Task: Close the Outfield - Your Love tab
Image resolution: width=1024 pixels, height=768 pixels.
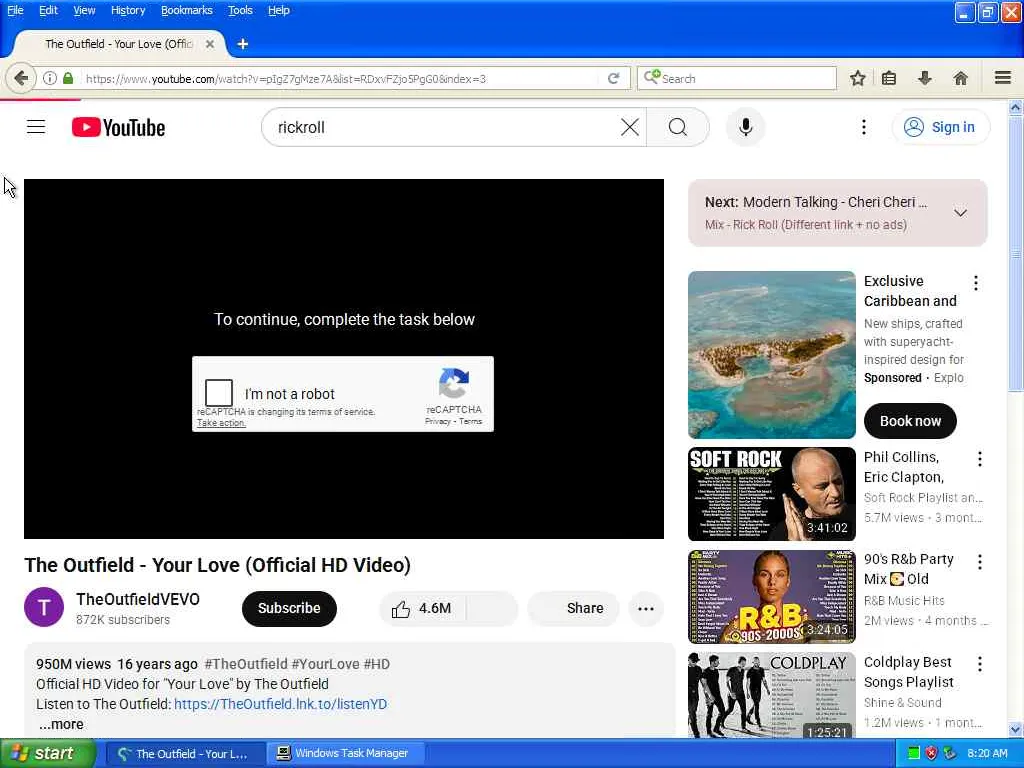Action: pyautogui.click(x=210, y=44)
